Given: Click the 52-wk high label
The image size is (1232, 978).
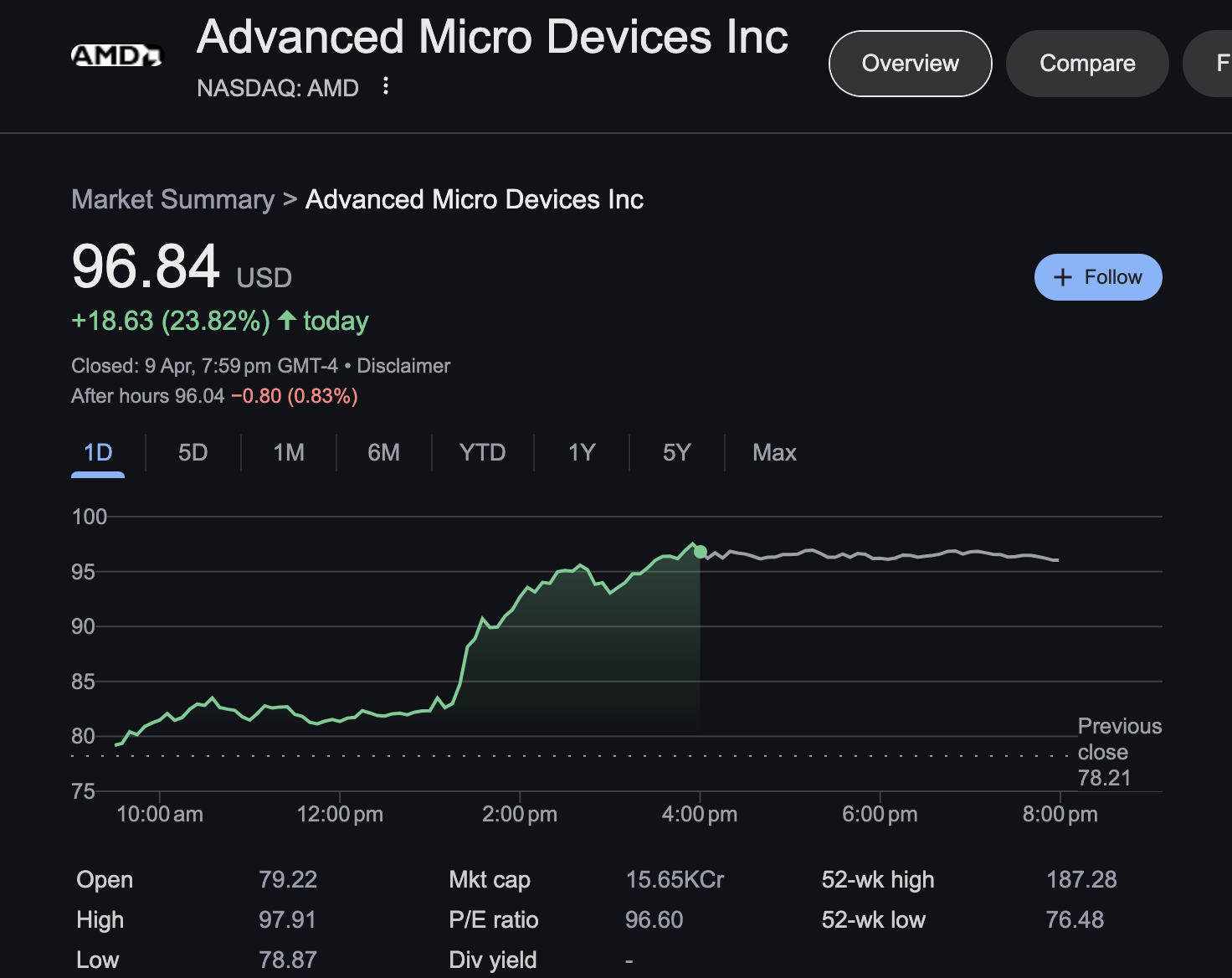Looking at the screenshot, I should point(878,880).
